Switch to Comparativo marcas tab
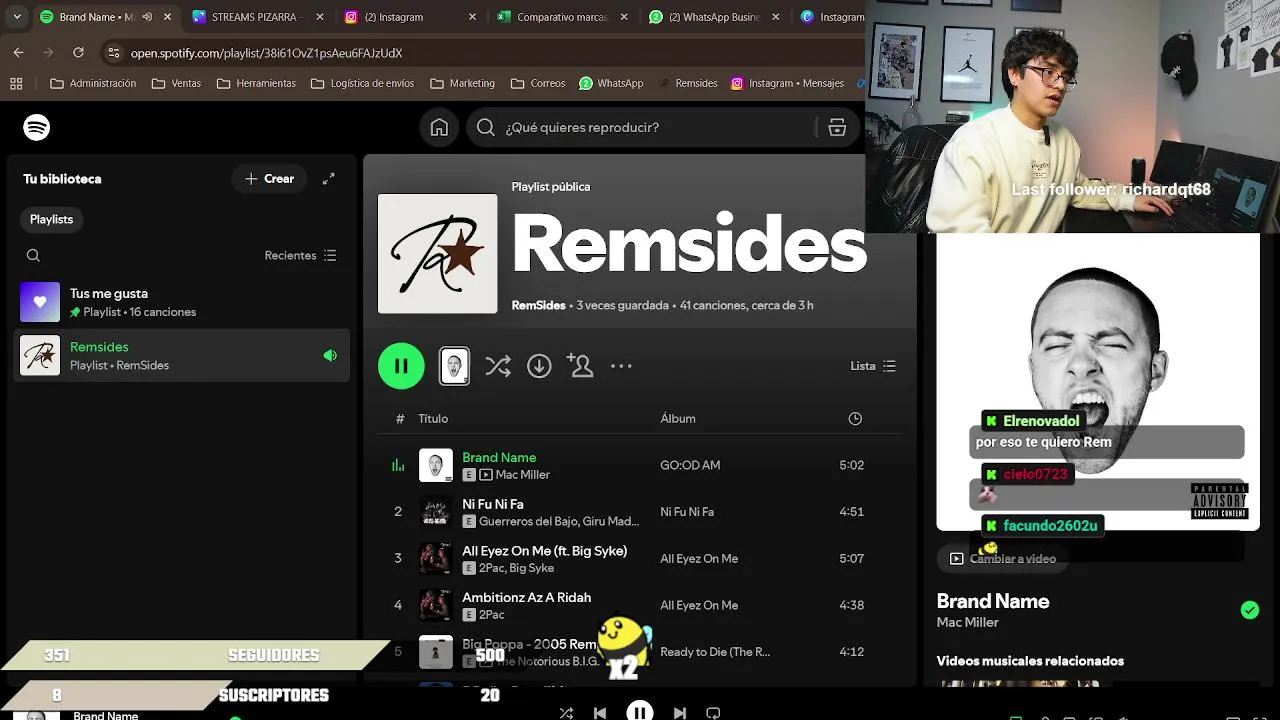Screen dimensions: 1280x720 tap(562, 17)
